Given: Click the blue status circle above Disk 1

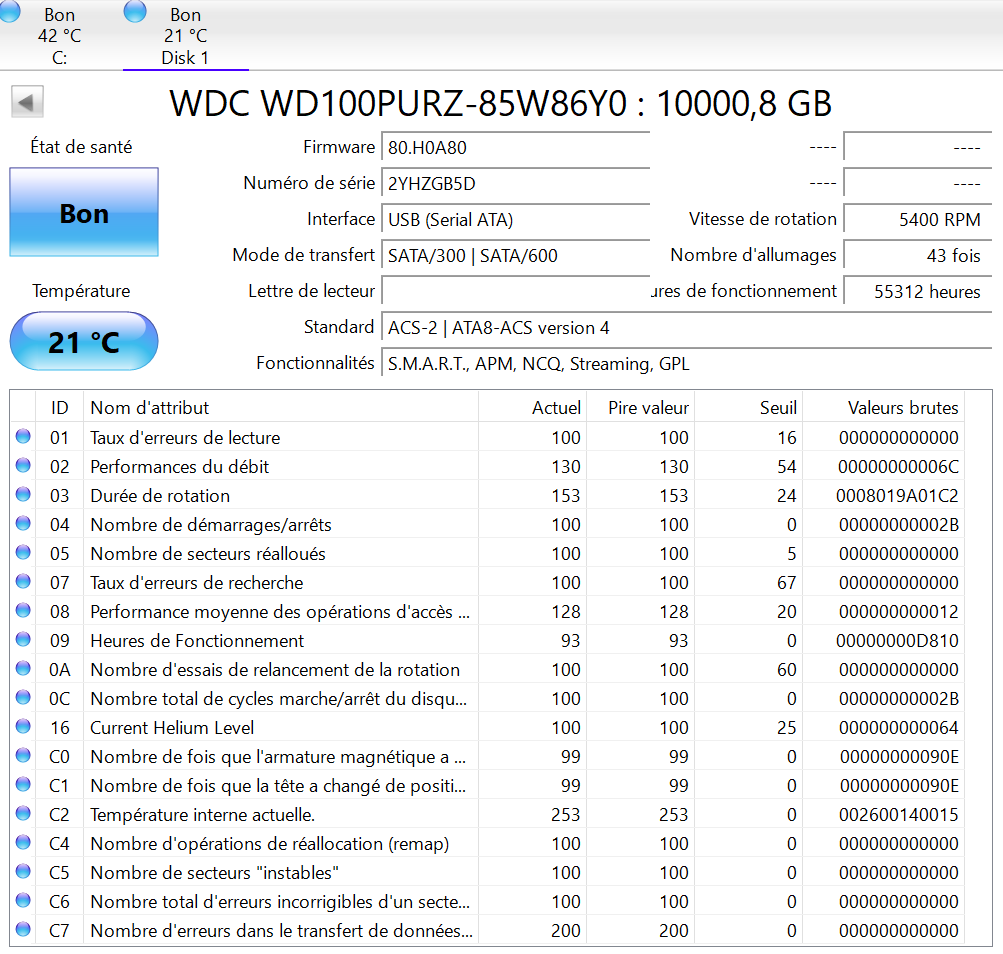Looking at the screenshot, I should coord(135,10).
